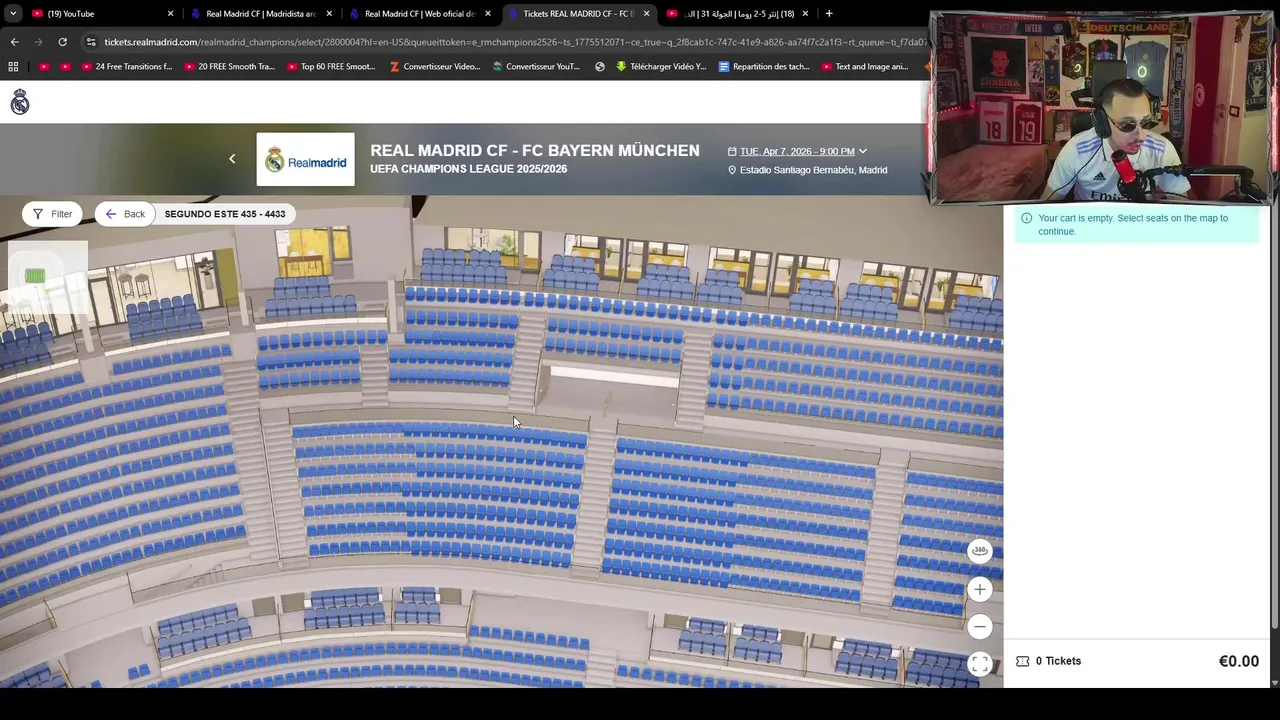The image size is (1280, 720).
Task: Open Text and Image ani... bookmark
Action: click(x=864, y=67)
